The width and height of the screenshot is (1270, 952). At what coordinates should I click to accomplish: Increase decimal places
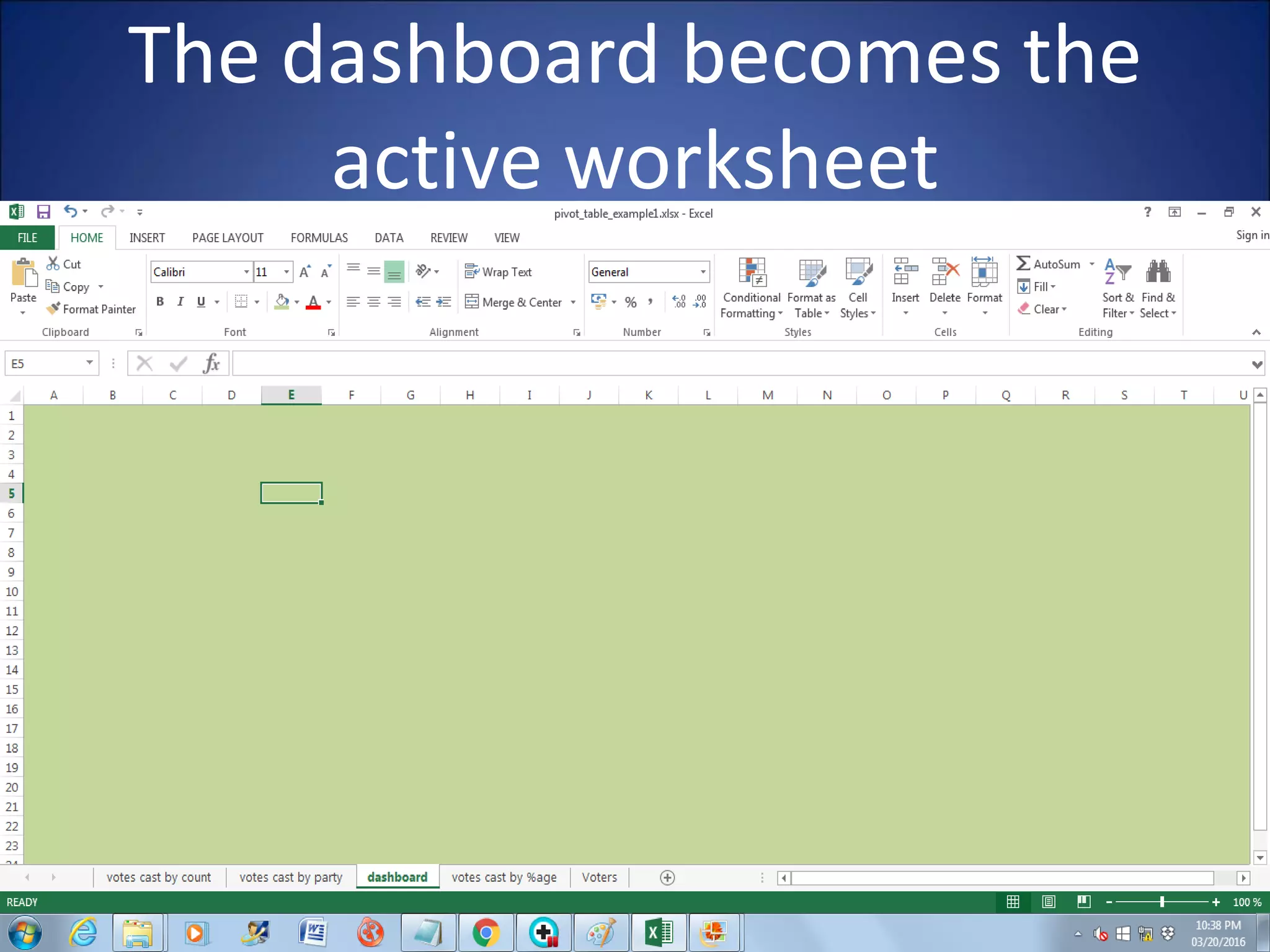click(679, 302)
